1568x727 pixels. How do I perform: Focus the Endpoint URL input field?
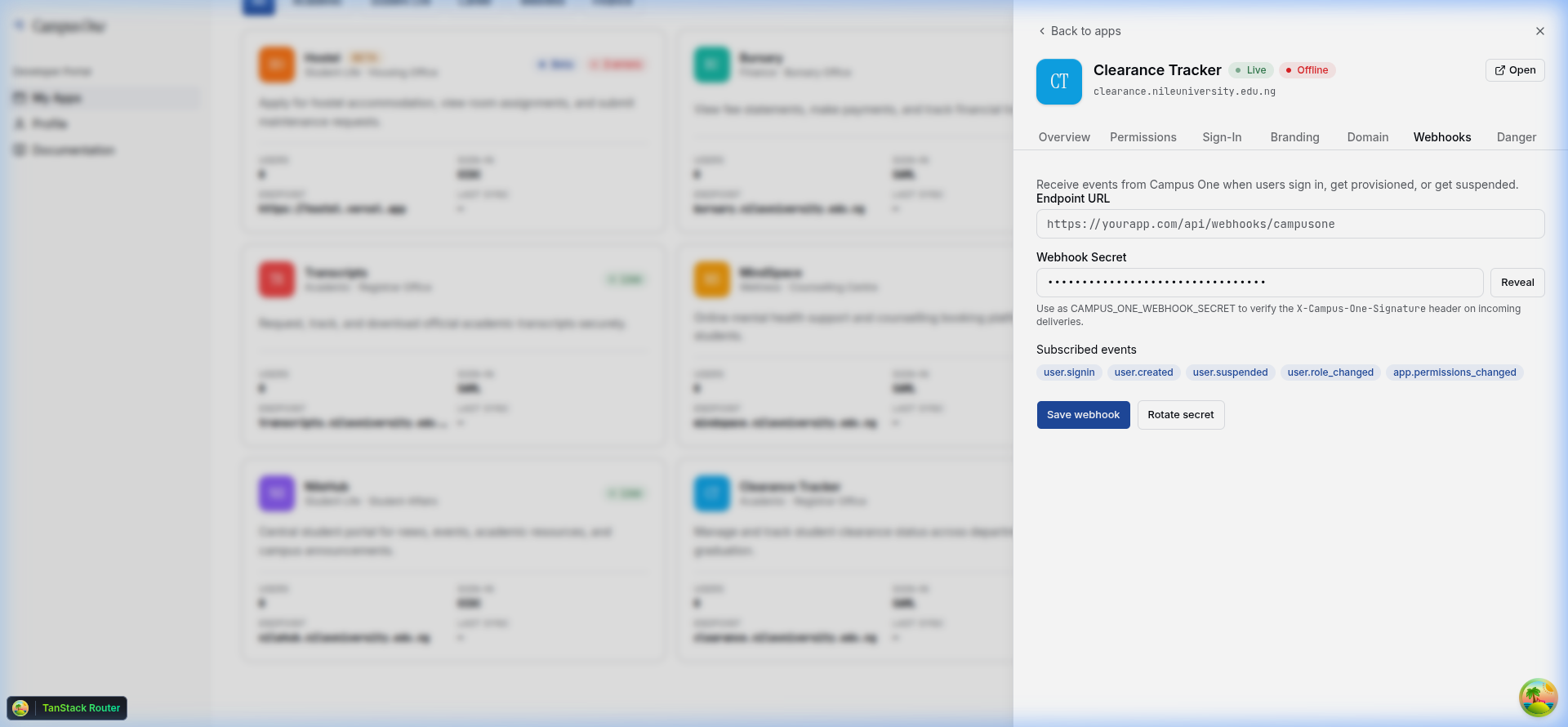[1290, 224]
